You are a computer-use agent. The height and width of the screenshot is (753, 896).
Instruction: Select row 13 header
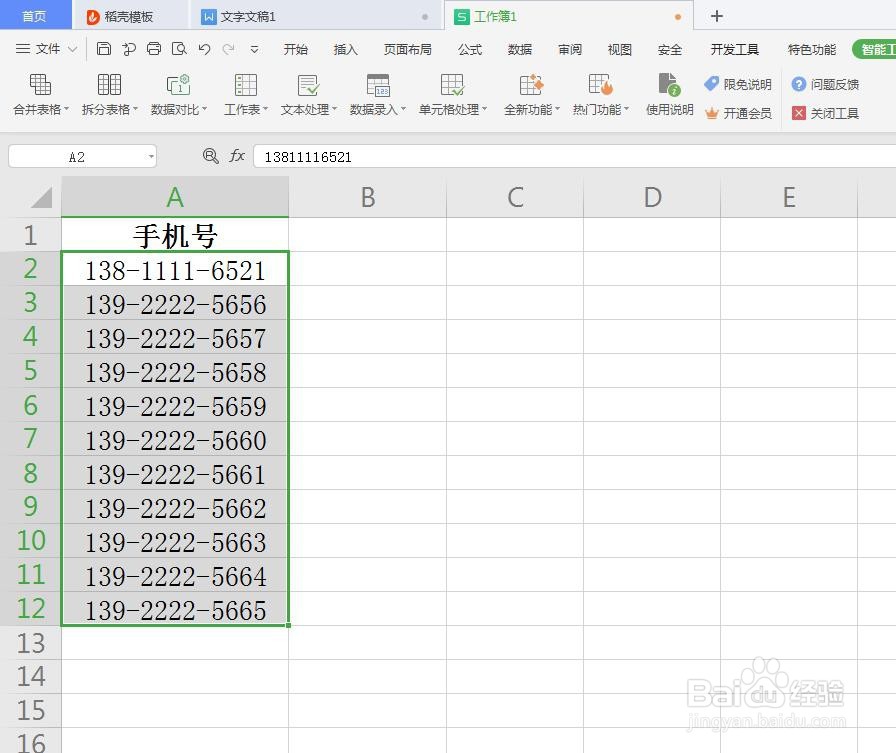click(x=30, y=643)
